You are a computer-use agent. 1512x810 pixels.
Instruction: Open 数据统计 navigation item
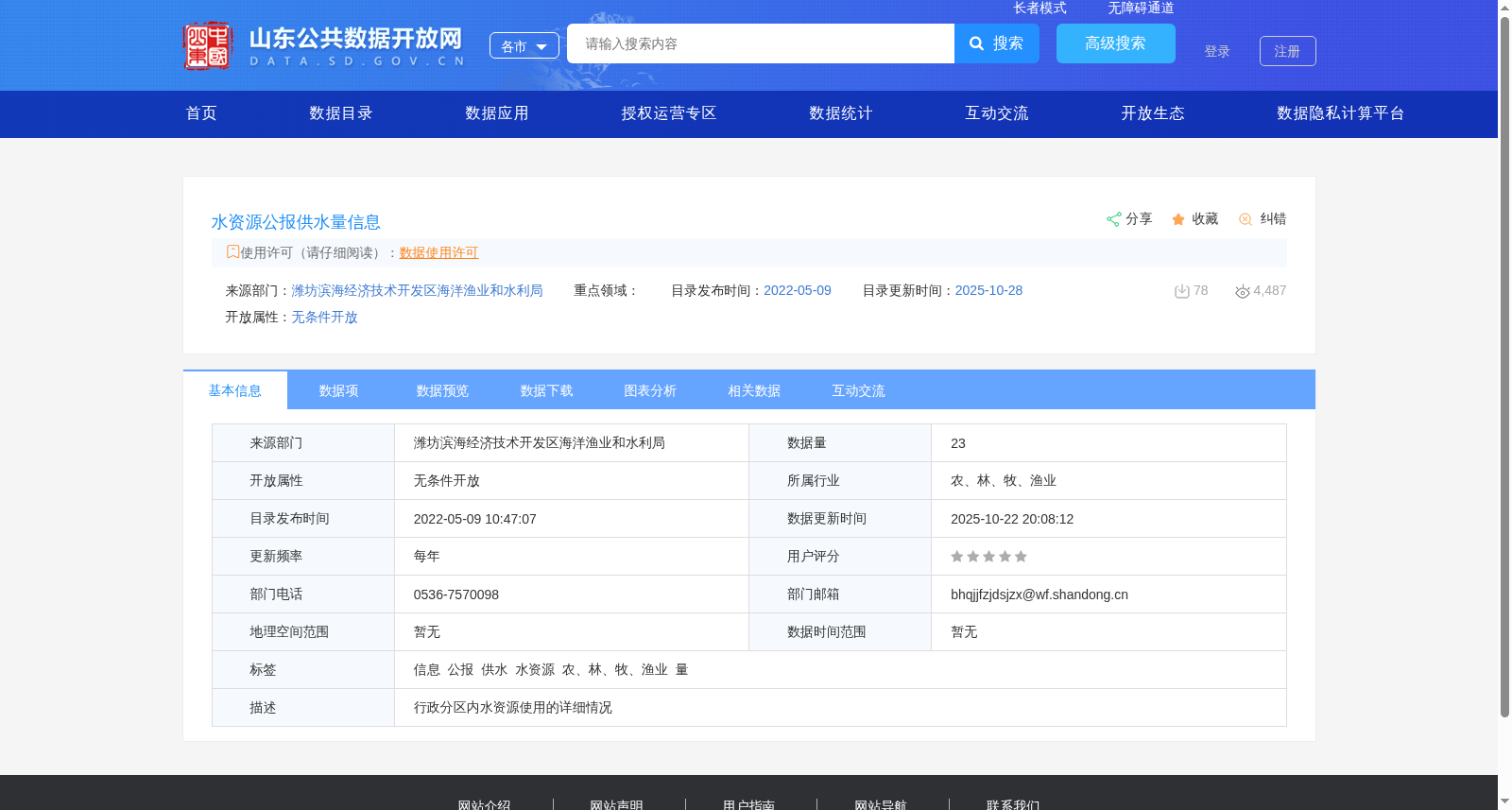click(841, 113)
